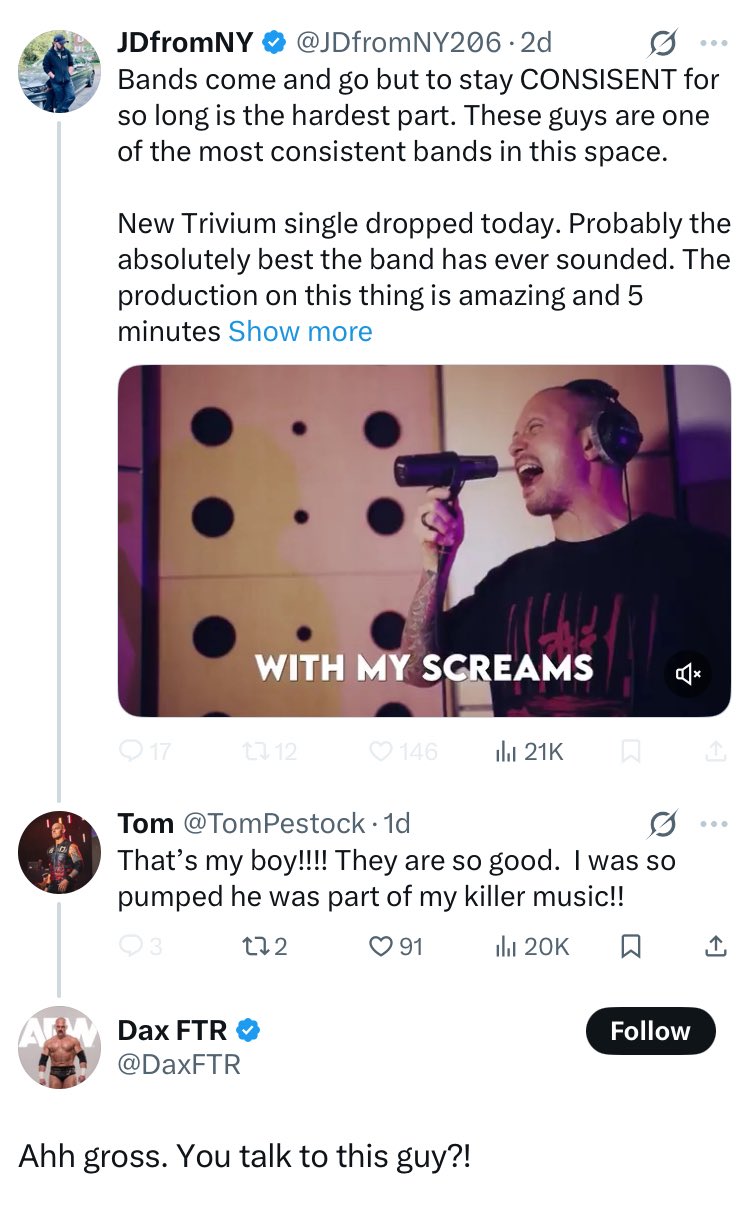
Task: Expand tweet text with Show more
Action: [x=300, y=331]
